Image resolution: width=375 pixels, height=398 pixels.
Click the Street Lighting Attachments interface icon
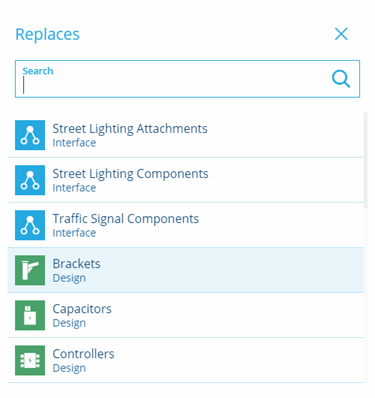(30, 135)
